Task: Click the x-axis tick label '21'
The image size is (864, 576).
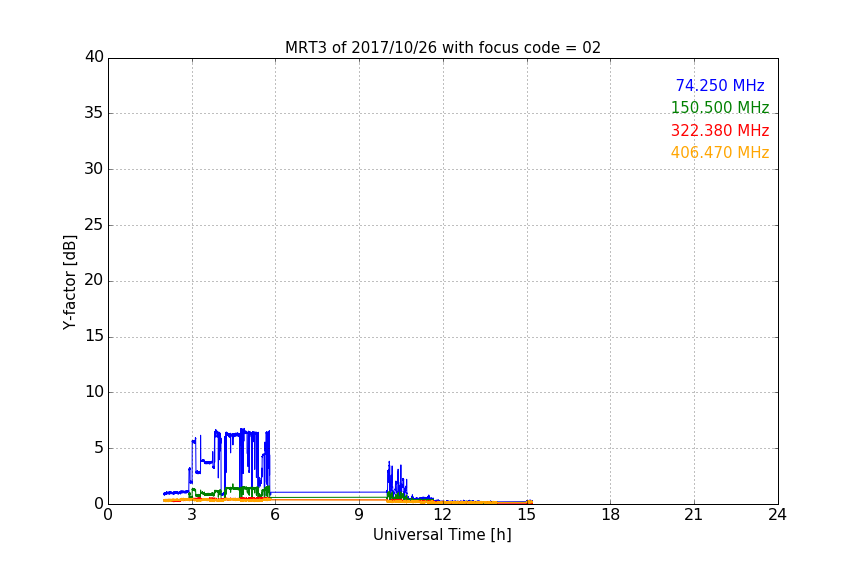Action: pos(694,515)
